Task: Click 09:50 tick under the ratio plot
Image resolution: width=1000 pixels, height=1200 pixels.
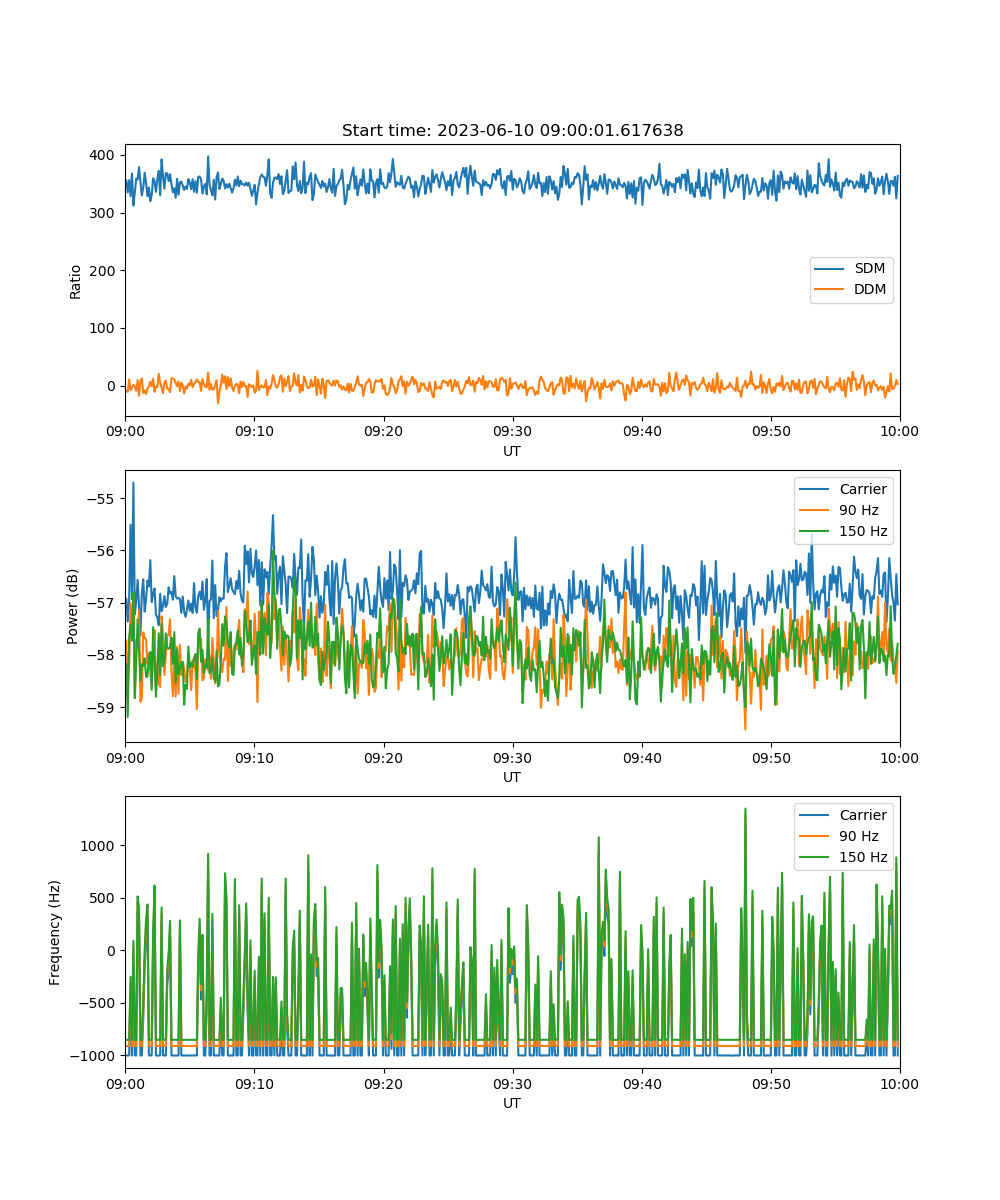Action: [770, 431]
